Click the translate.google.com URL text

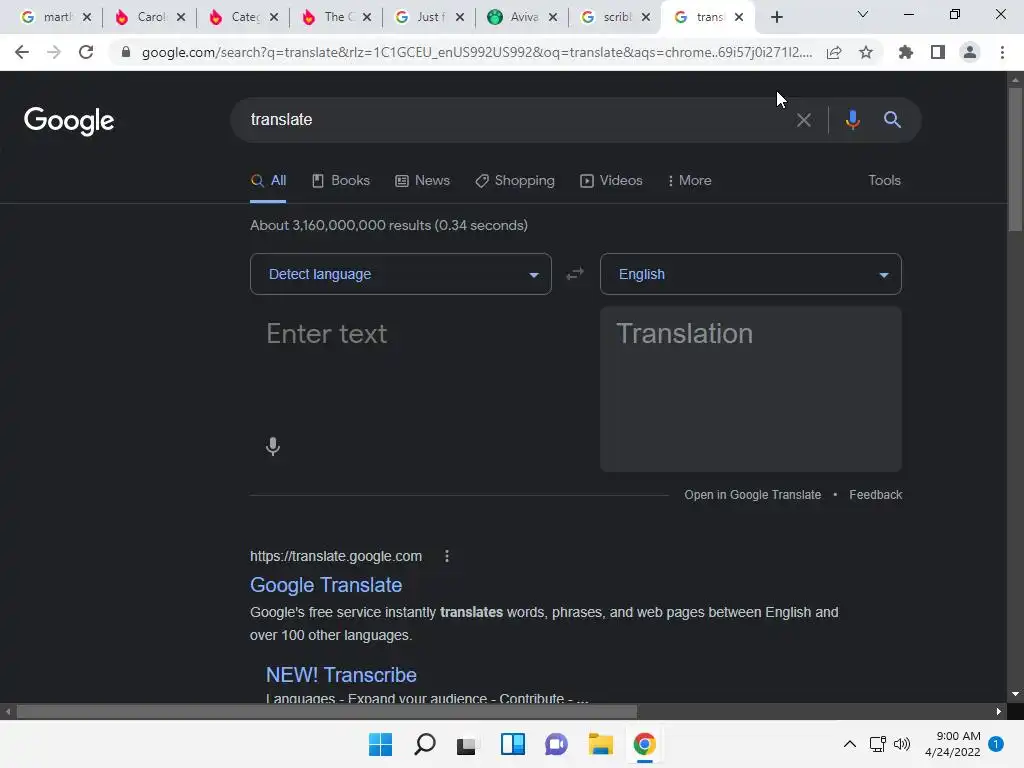tap(336, 556)
